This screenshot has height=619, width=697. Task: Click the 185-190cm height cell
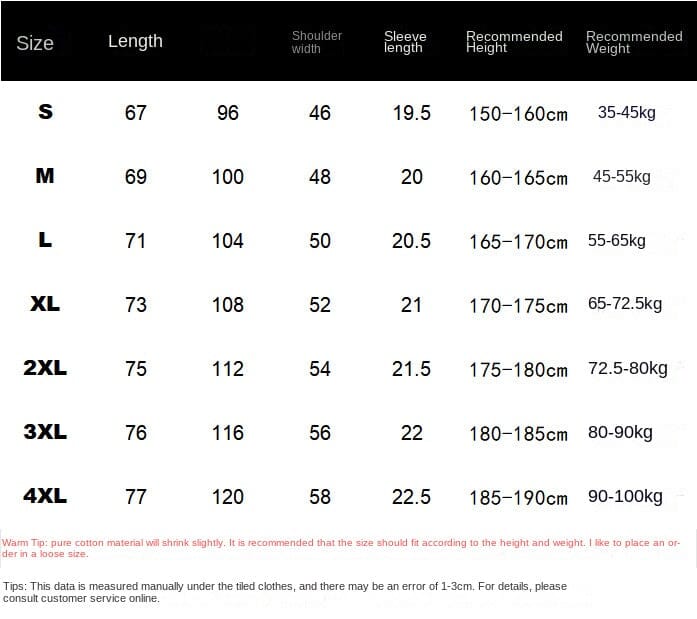pos(518,498)
